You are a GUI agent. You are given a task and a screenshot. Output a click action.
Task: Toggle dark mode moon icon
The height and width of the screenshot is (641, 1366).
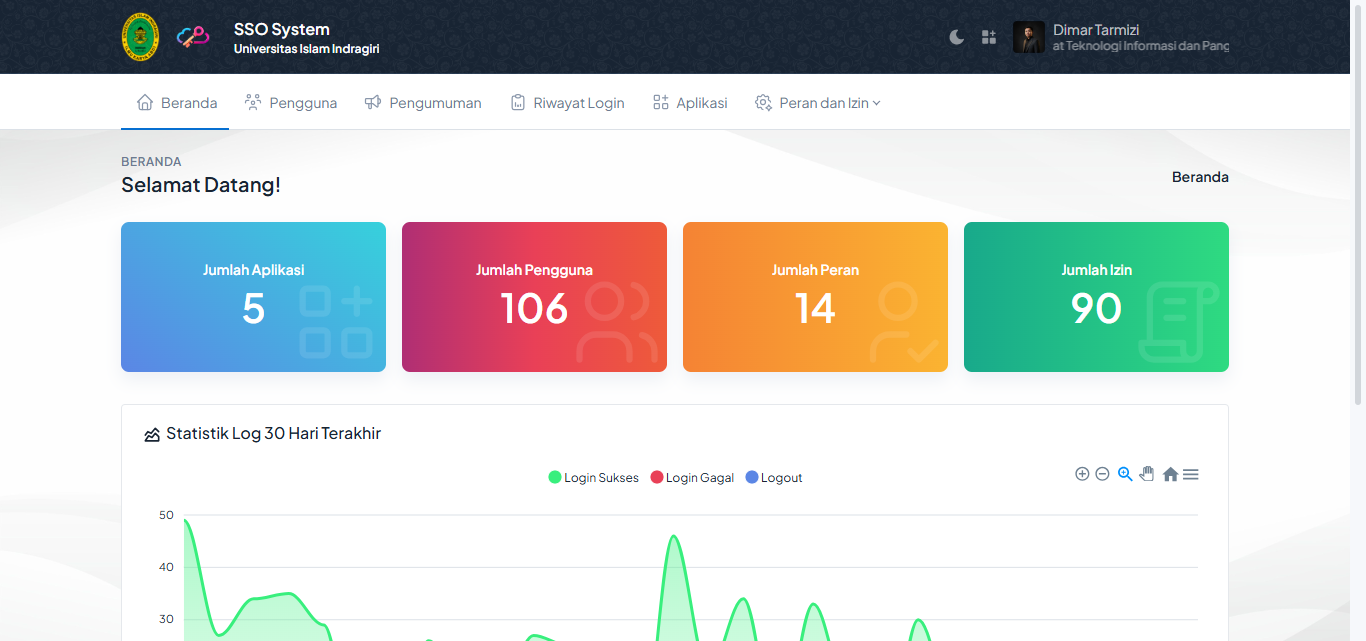(x=957, y=37)
